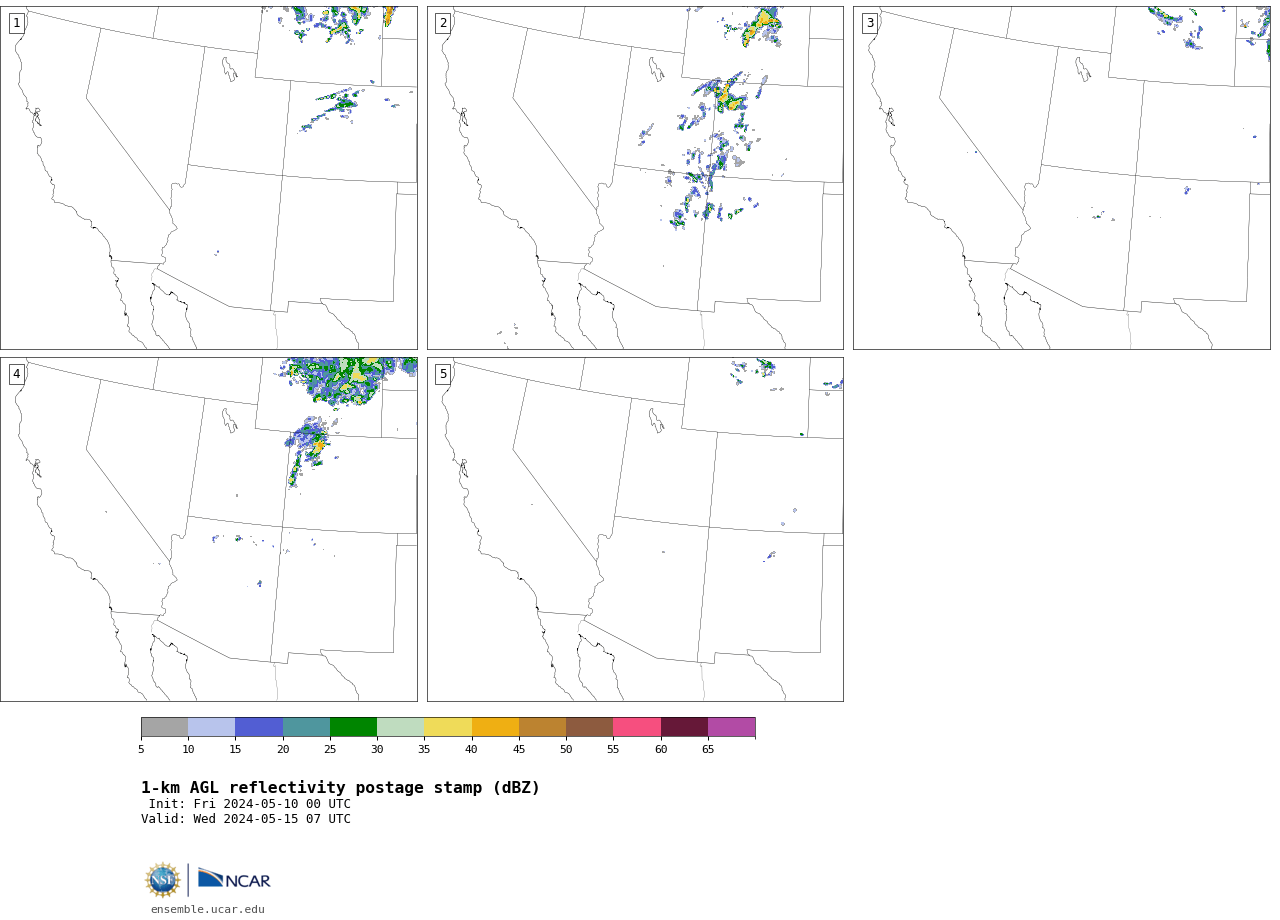Open ensemble member 4 reflectivity map
The width and height of the screenshot is (1280, 920).
tap(208, 529)
